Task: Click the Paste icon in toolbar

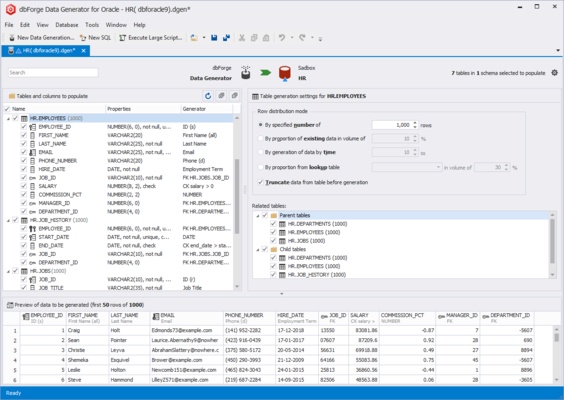Action: coord(266,37)
